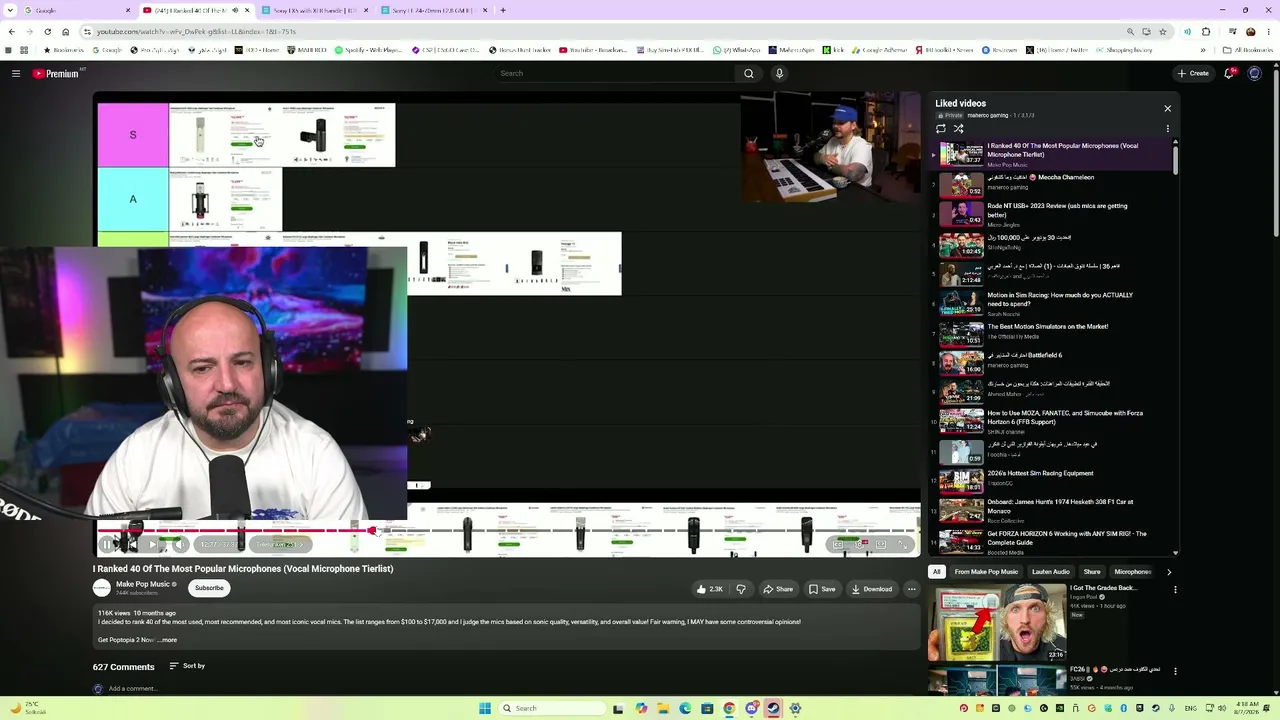The height and width of the screenshot is (720, 1280).
Task: Open comments Sort by dropdown
Action: [187, 666]
